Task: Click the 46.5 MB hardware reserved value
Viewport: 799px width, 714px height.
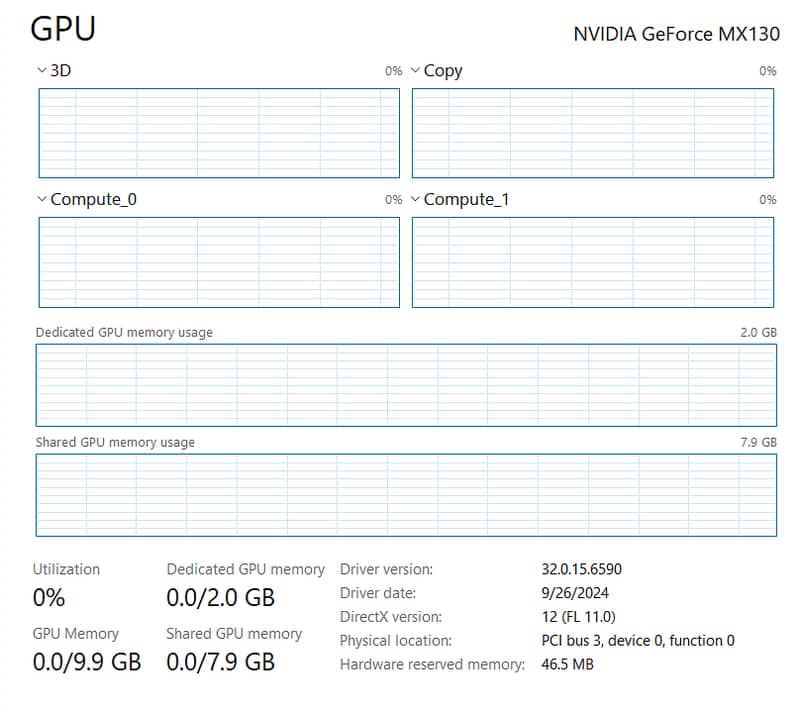Action: (x=567, y=664)
